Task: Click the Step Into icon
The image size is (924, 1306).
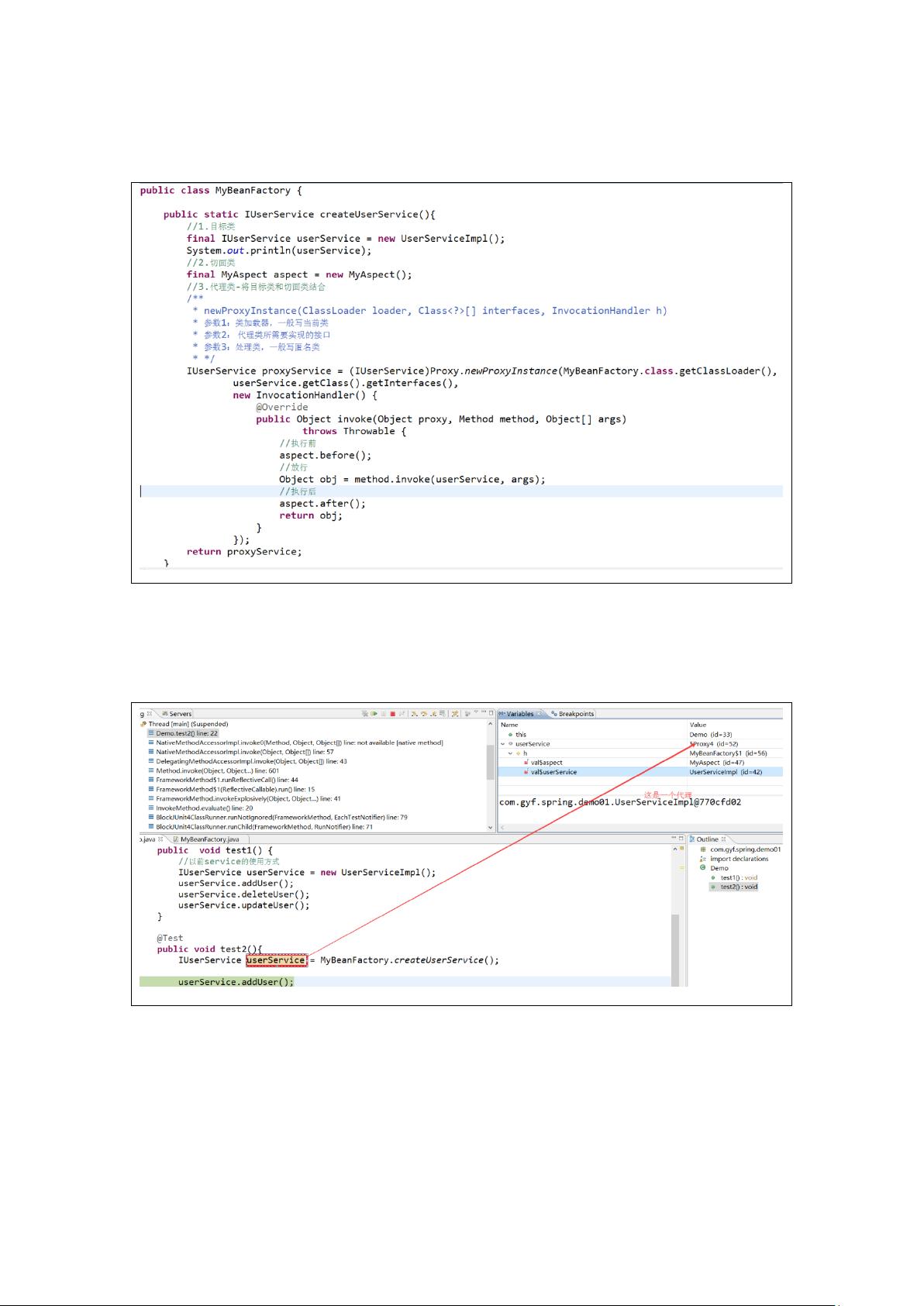Action: (x=414, y=713)
